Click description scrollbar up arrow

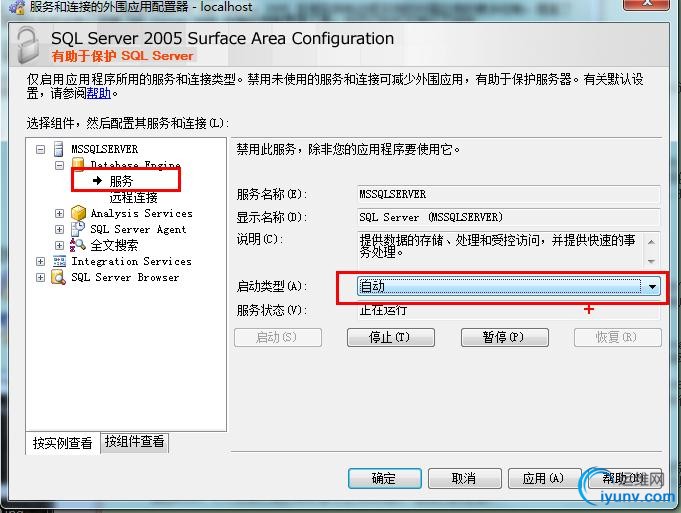[x=651, y=242]
